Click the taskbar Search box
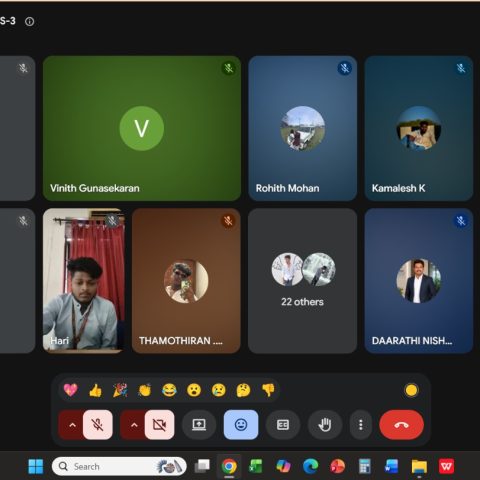480x480 pixels. 119,466
